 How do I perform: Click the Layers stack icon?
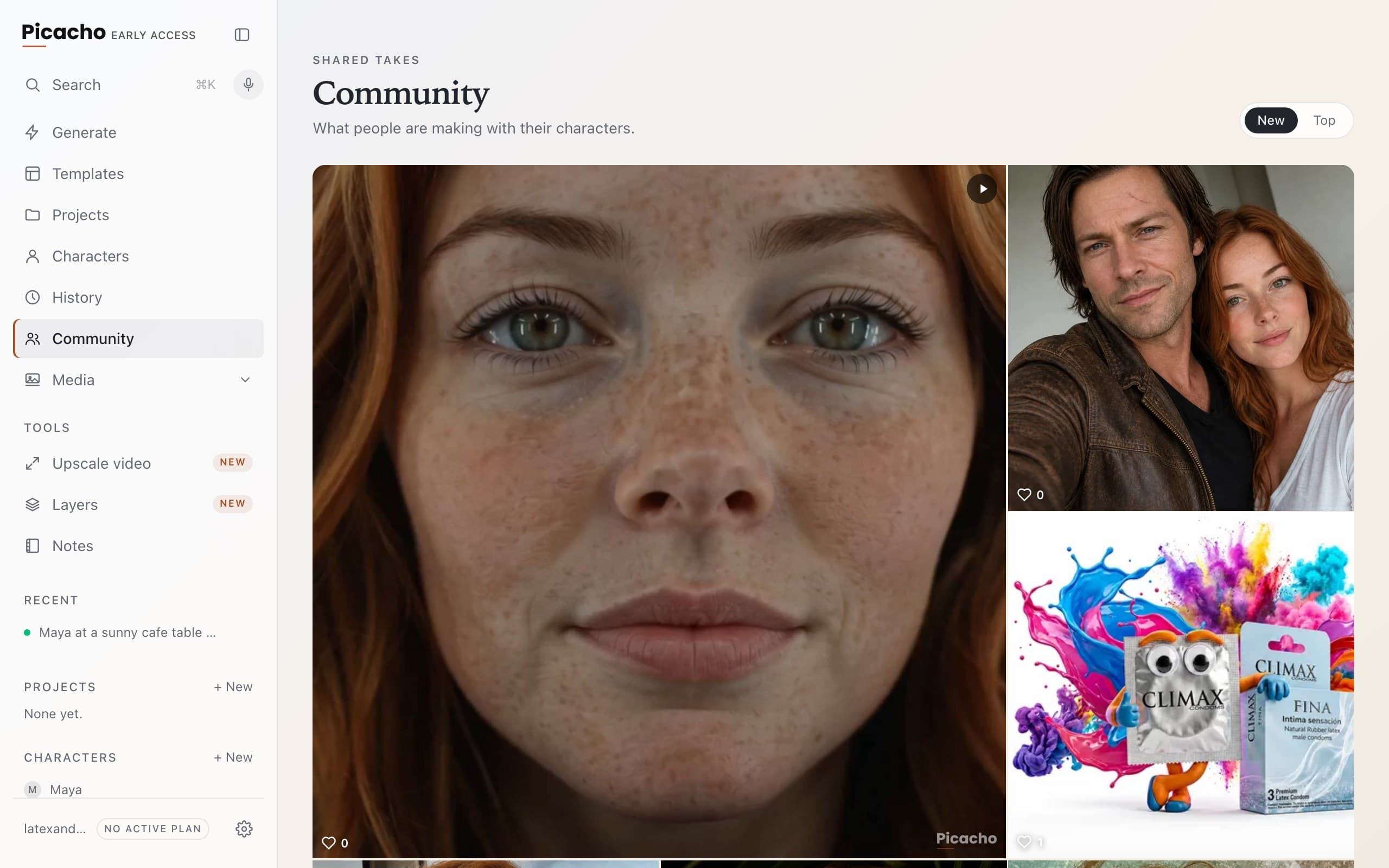(x=32, y=505)
